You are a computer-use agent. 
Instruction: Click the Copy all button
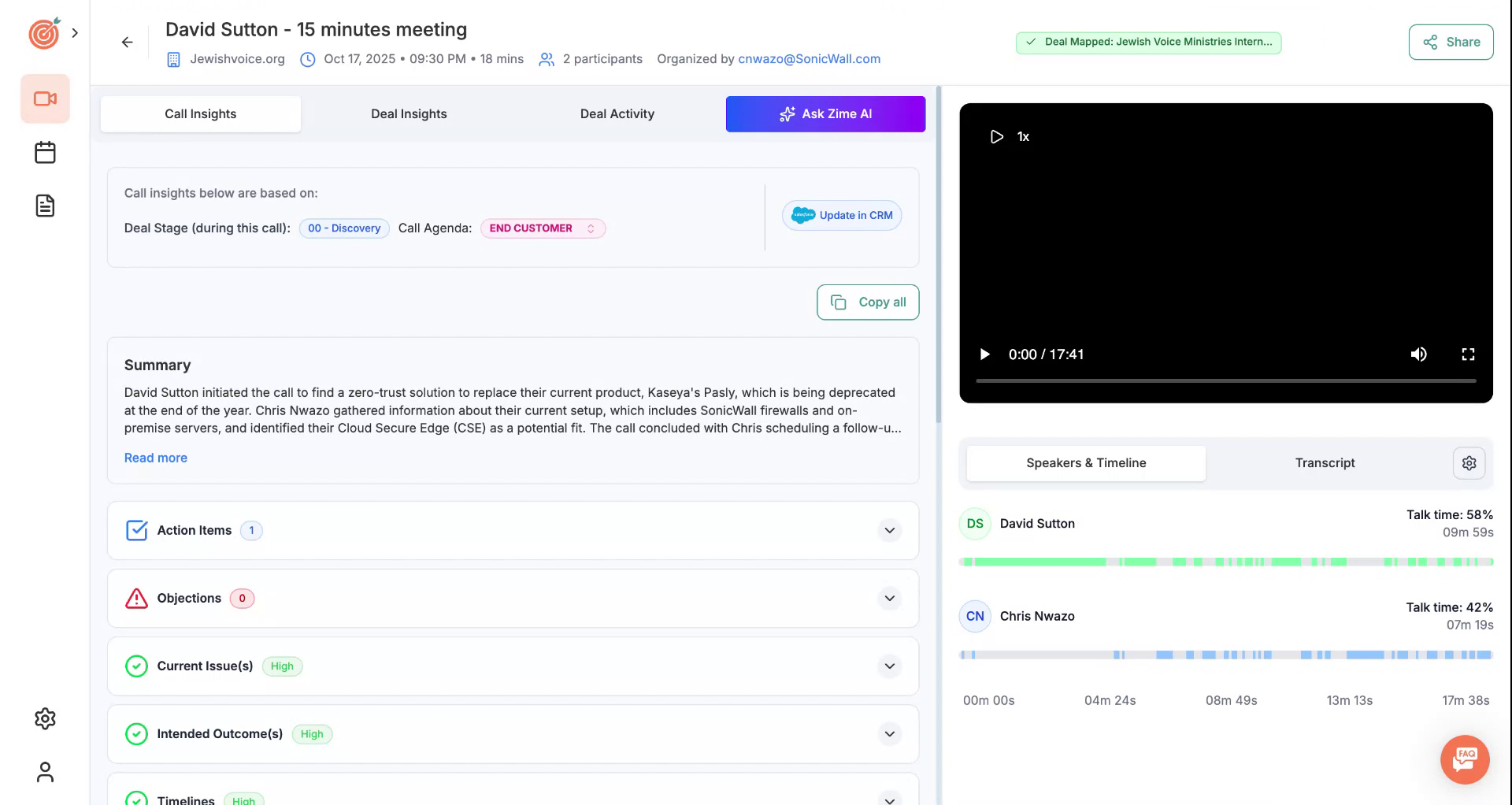click(x=868, y=302)
